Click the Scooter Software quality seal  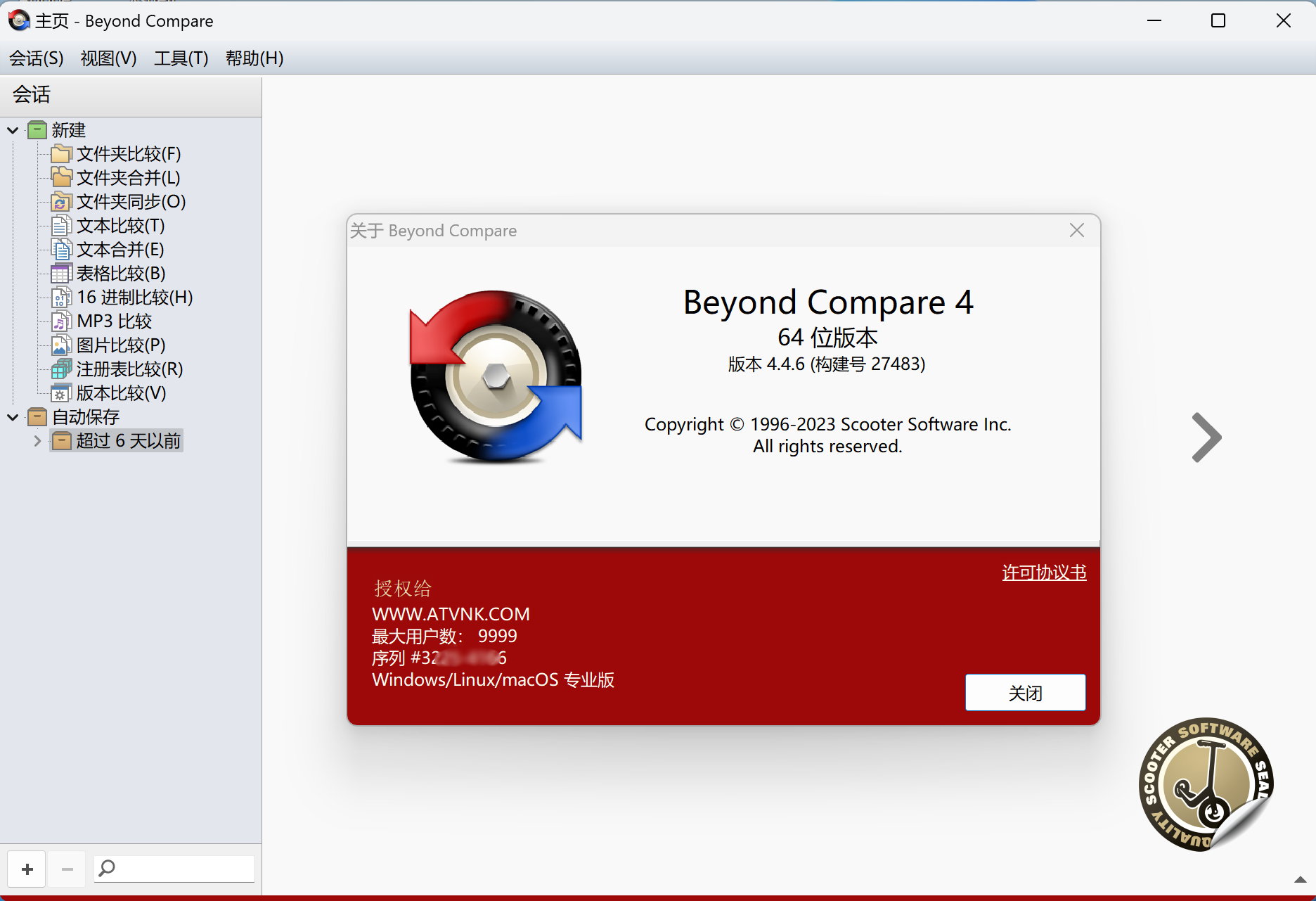[x=1206, y=785]
